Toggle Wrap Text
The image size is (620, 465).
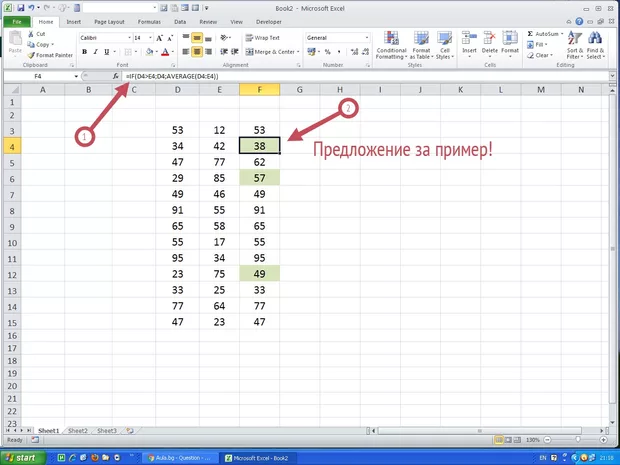pos(263,38)
